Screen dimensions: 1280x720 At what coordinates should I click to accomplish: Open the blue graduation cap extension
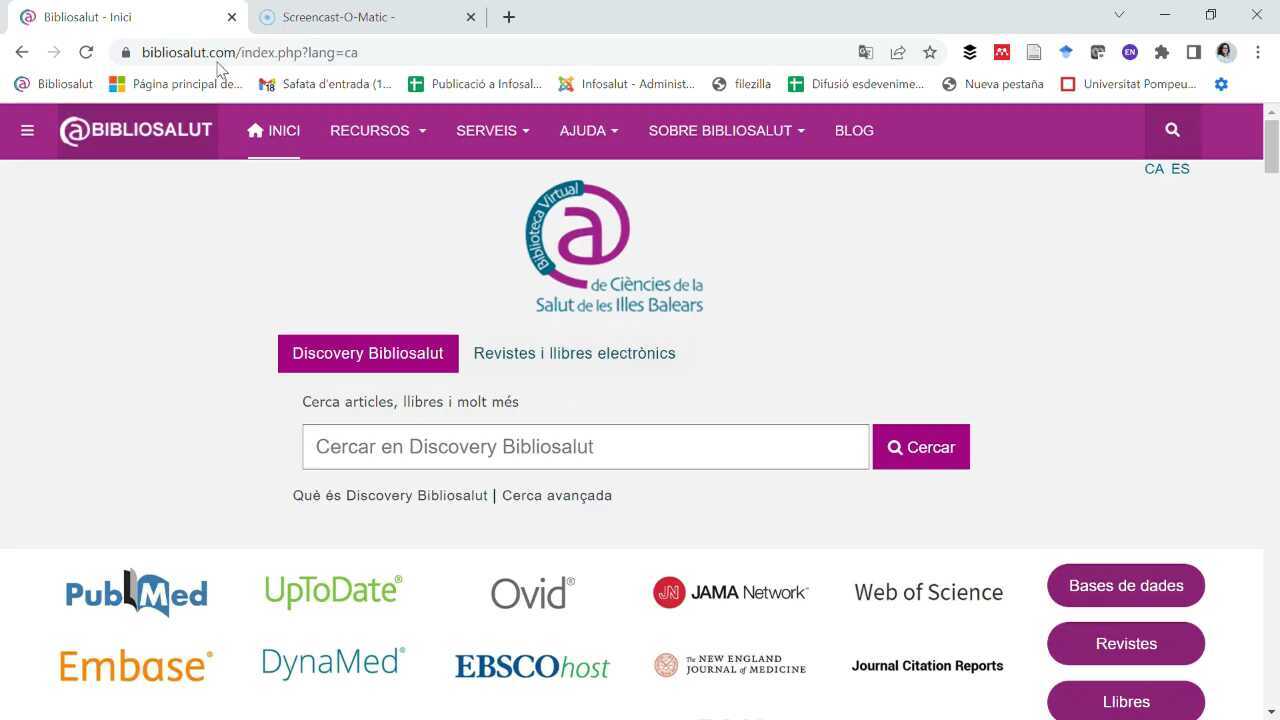point(1066,52)
